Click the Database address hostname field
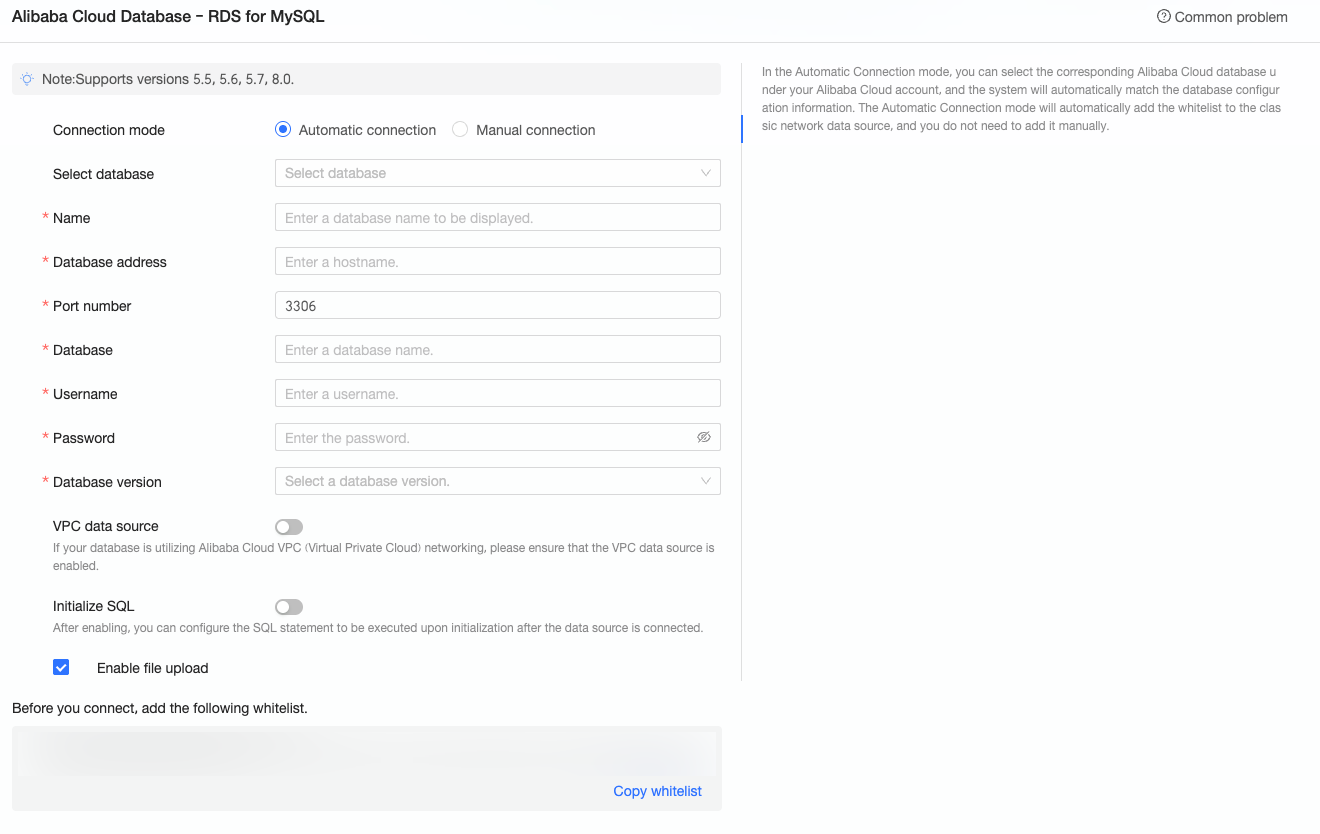The width and height of the screenshot is (1320, 834). click(497, 262)
